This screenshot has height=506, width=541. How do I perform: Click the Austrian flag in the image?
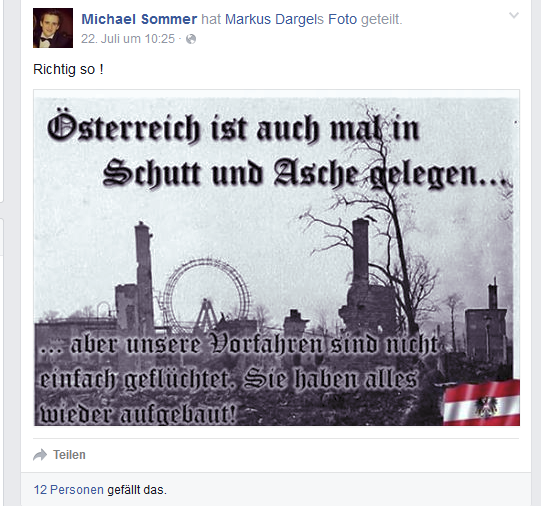(481, 402)
